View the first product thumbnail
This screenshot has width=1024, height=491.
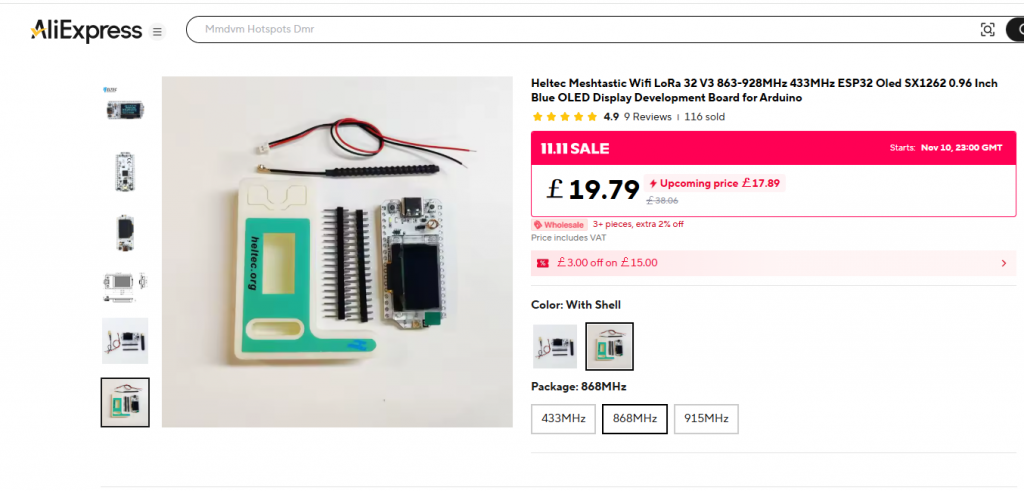click(125, 108)
